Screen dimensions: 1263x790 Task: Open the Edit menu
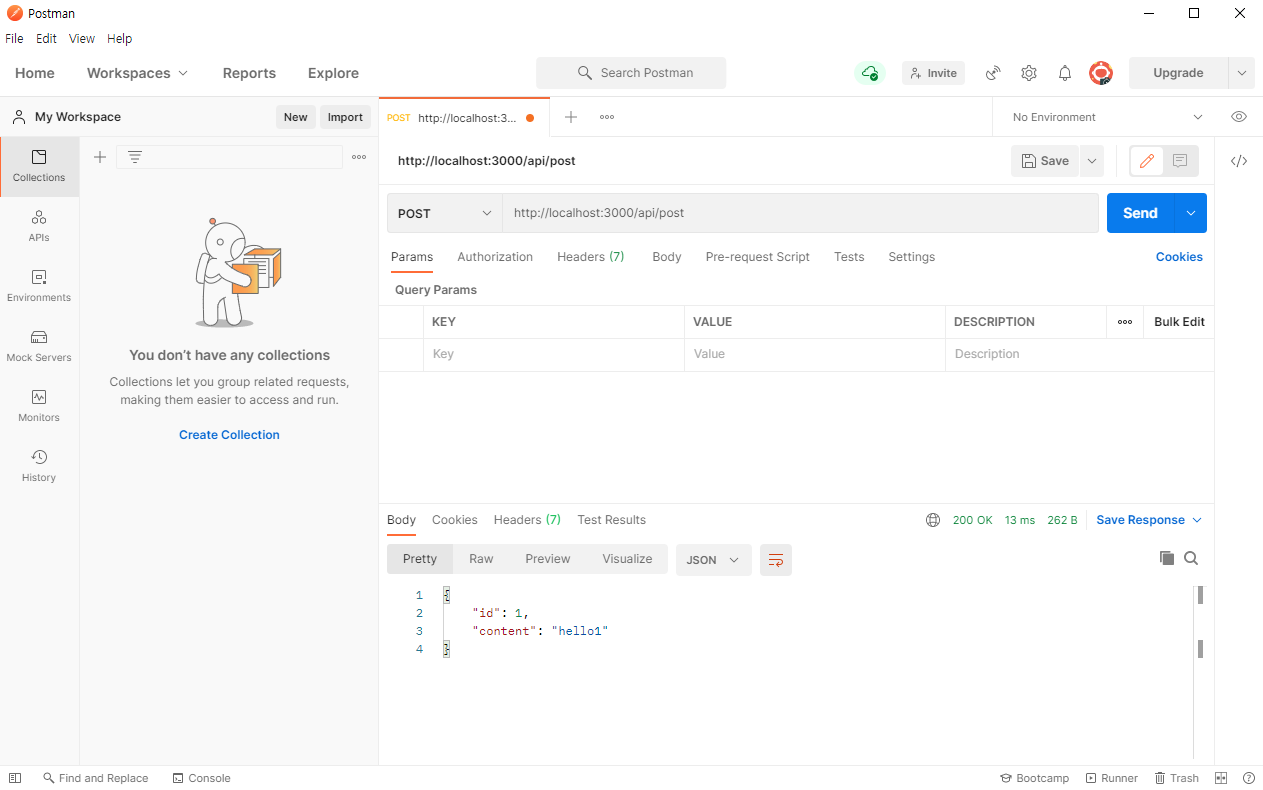pyautogui.click(x=46, y=39)
